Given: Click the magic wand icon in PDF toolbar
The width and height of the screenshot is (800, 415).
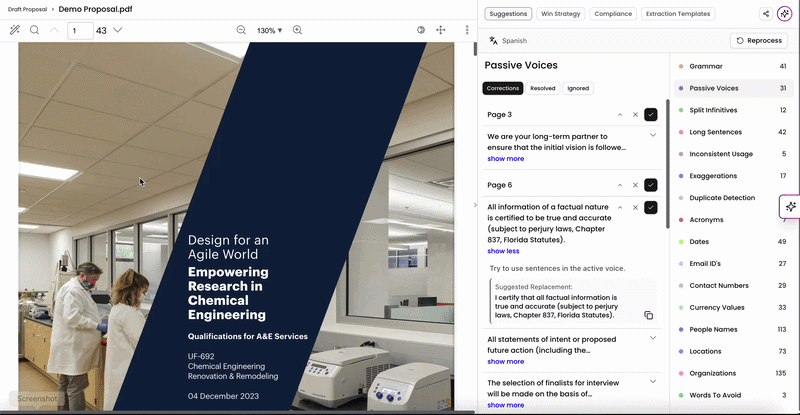Looking at the screenshot, I should [14, 30].
